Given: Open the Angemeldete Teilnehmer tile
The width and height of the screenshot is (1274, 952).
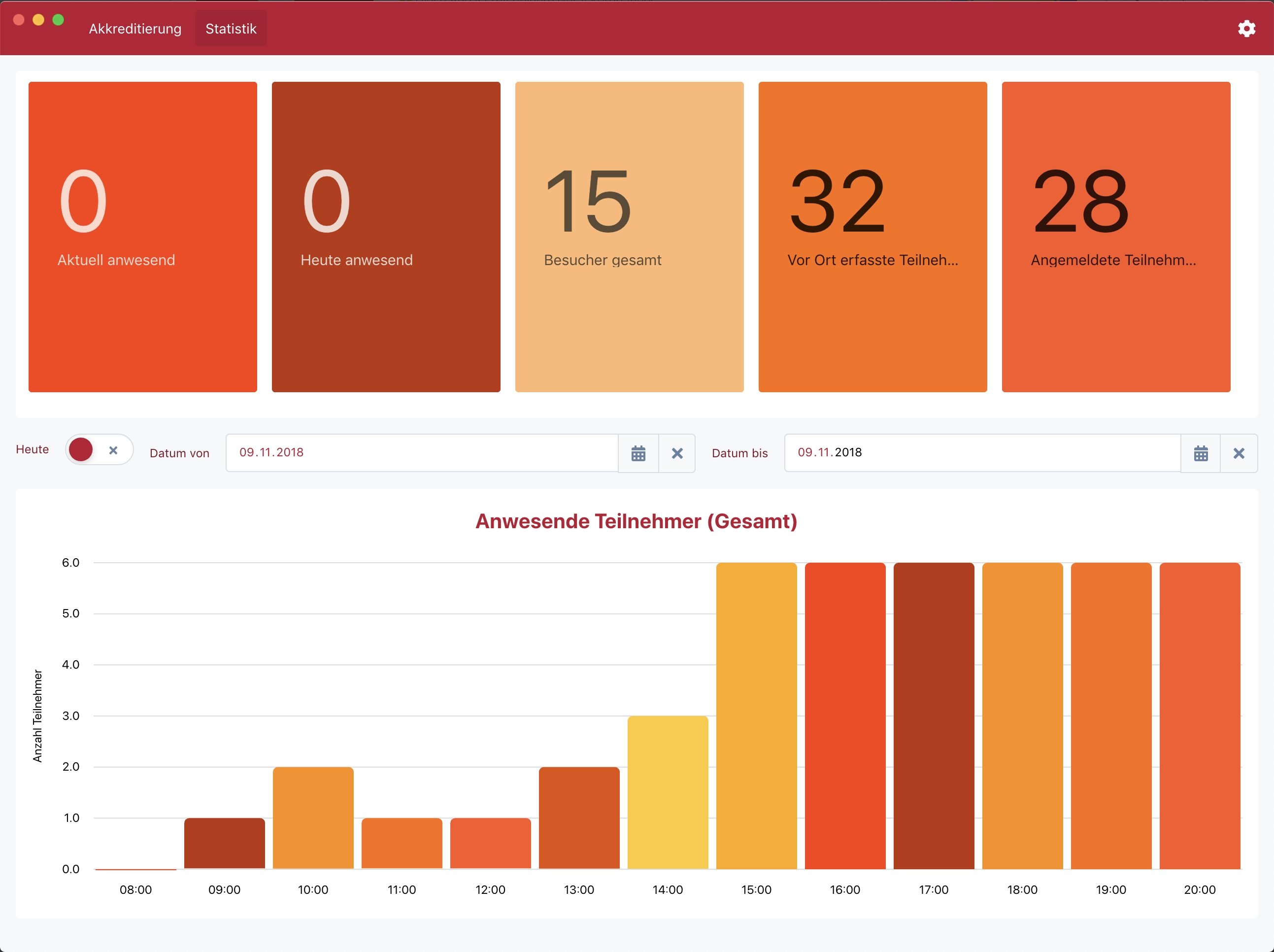Looking at the screenshot, I should [1116, 237].
